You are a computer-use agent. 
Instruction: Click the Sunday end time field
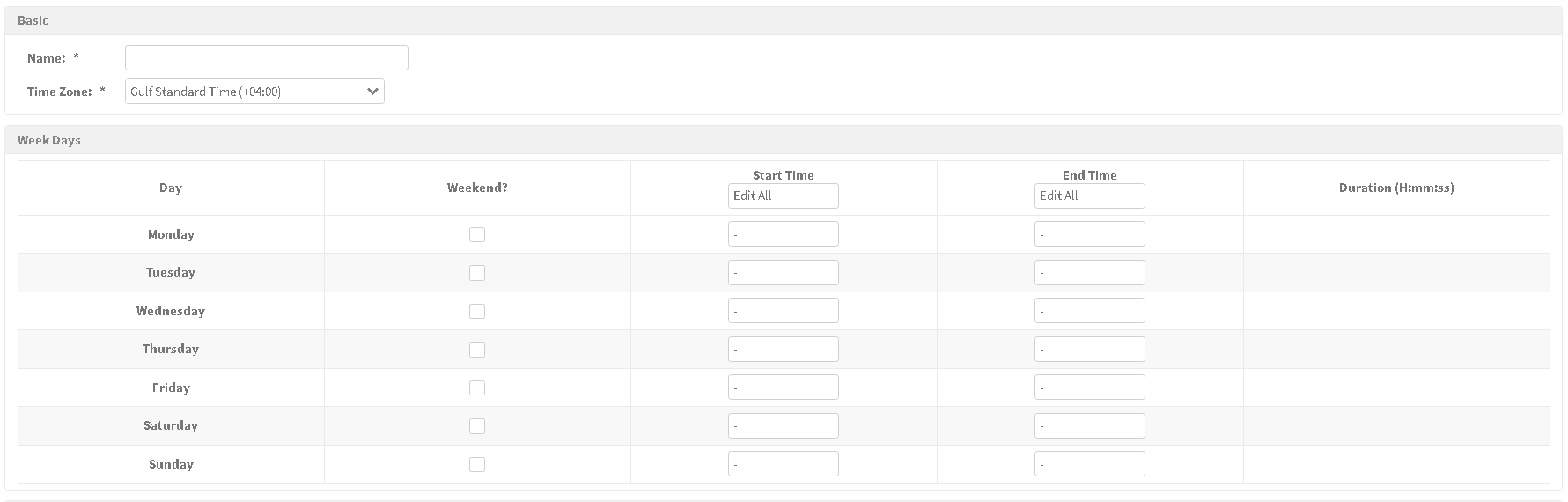tap(1090, 464)
